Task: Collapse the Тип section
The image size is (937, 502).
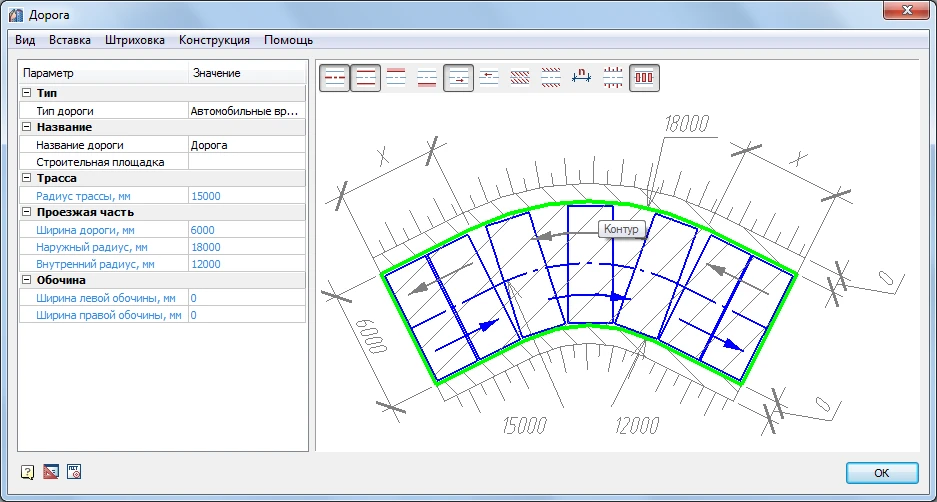Action: 26,93
